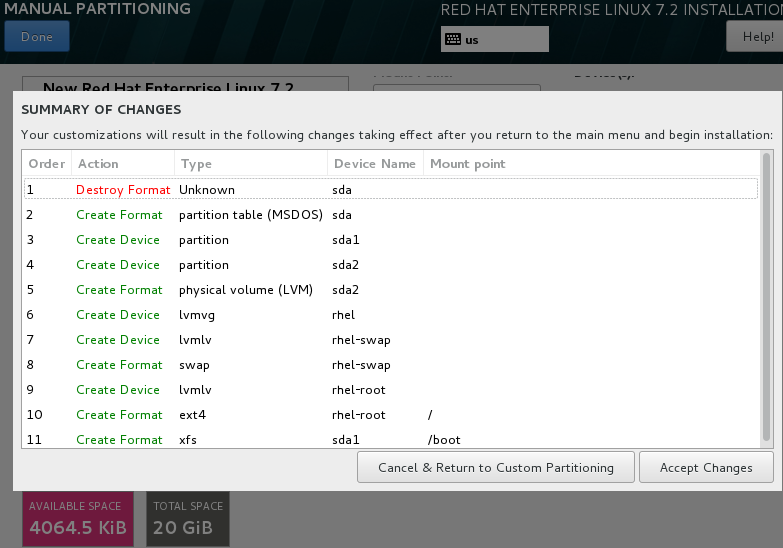Click the keyboard layout icon
The image size is (783, 548).
[453, 39]
